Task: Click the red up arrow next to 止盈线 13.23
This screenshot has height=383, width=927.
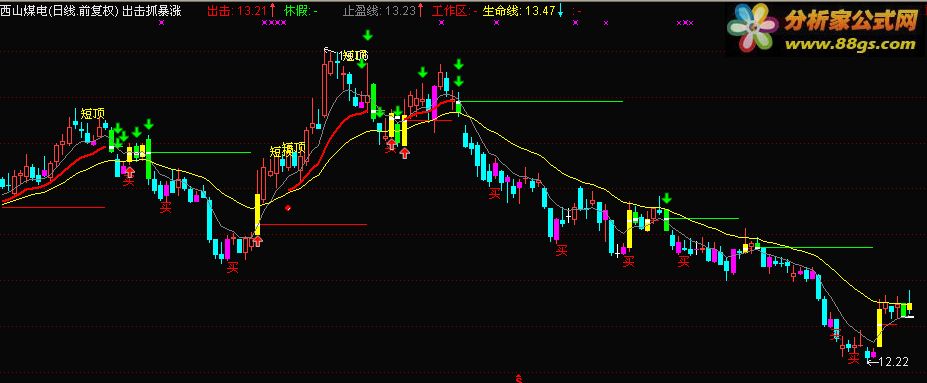Action: click(420, 9)
